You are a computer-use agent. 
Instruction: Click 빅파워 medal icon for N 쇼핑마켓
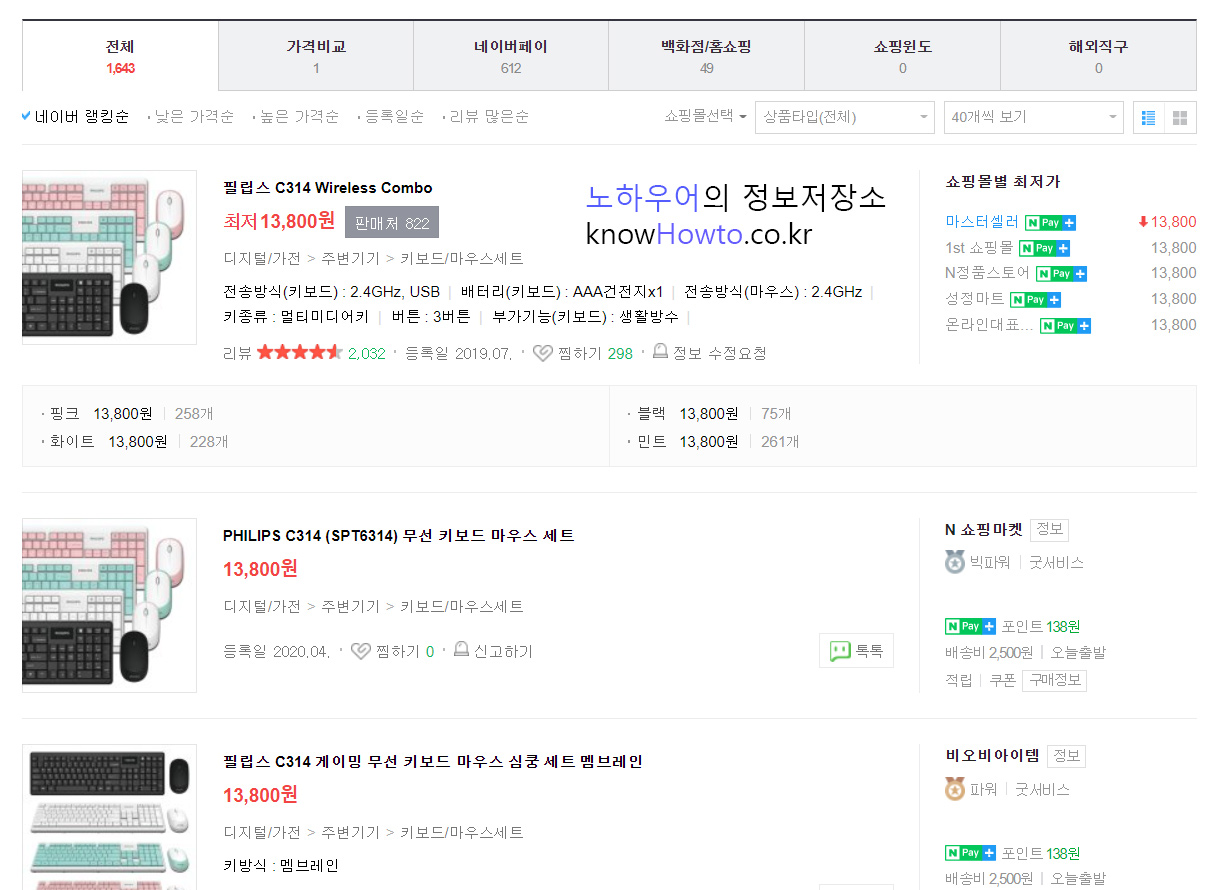tap(955, 562)
